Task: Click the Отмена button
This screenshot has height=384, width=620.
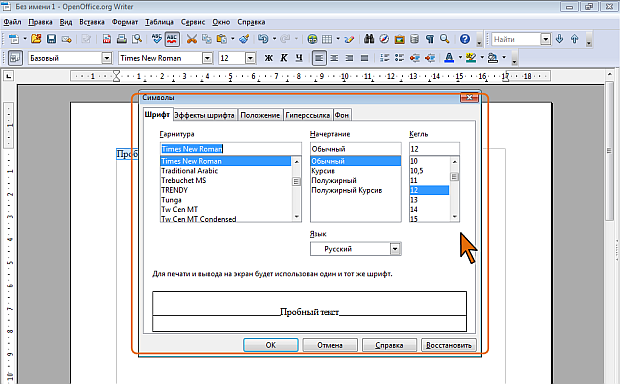Action: 330,345
